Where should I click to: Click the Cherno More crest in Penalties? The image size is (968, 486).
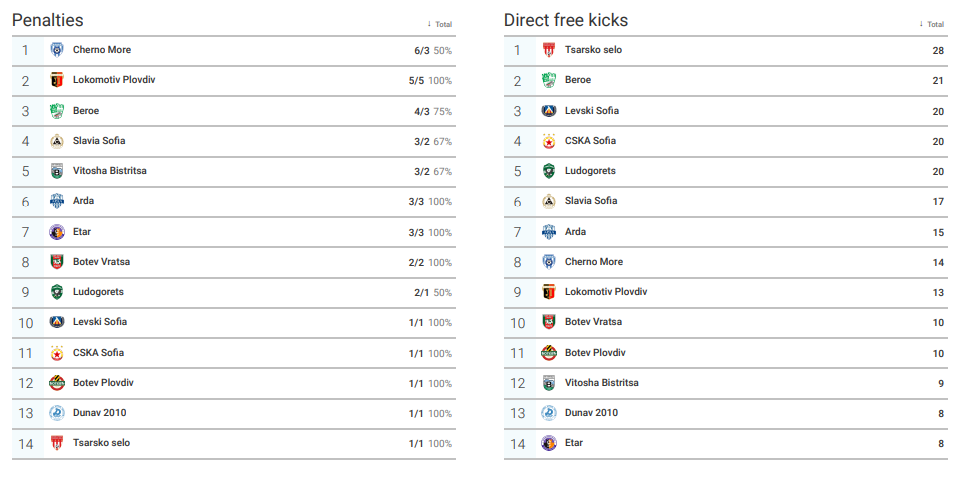point(57,50)
